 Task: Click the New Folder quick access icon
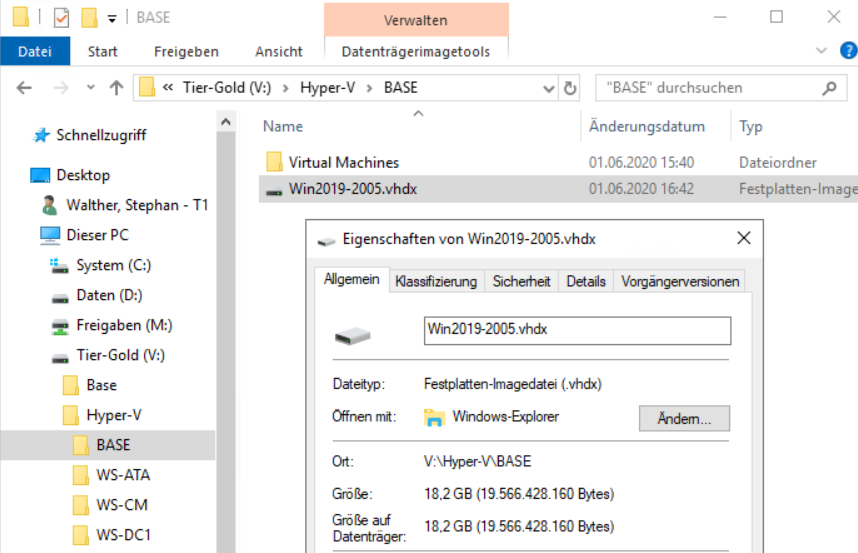click(x=89, y=18)
